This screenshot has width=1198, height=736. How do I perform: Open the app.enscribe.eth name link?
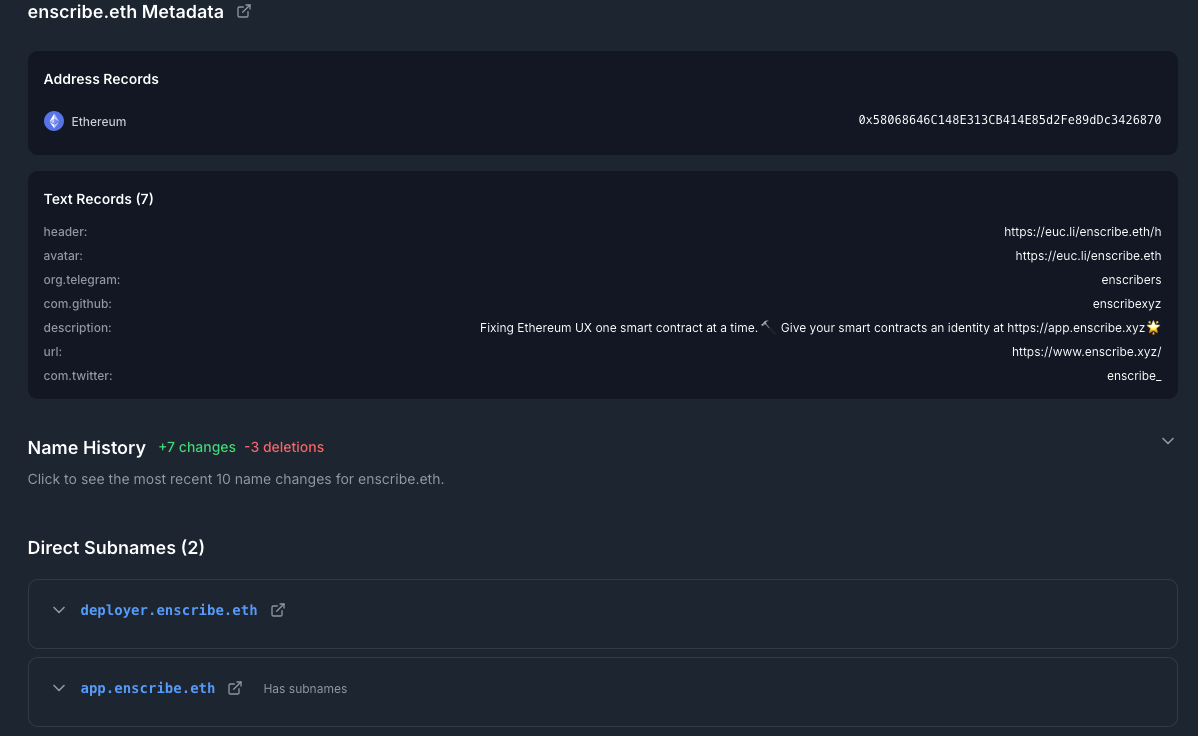tap(147, 688)
